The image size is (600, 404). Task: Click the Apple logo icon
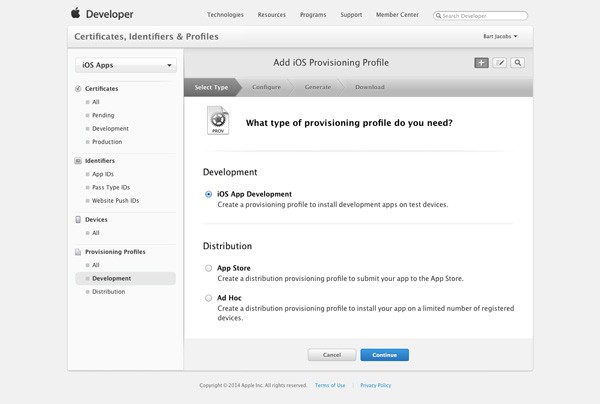point(76,13)
